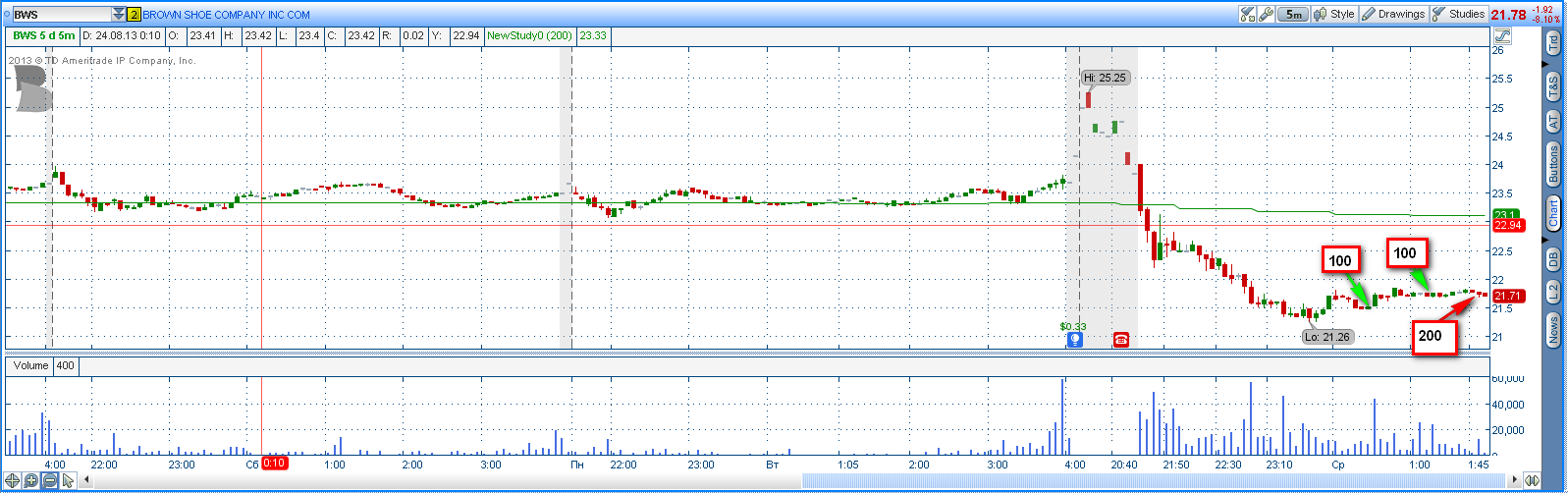The image size is (1568, 493).
Task: Click the NewStudy0 (200) study label
Action: [x=529, y=35]
